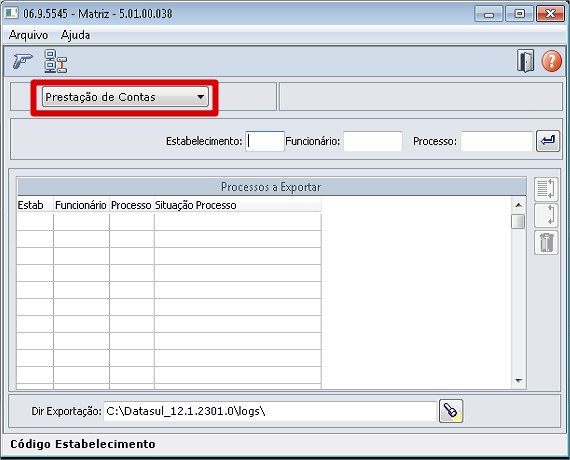Viewport: 570px width, 460px height.
Task: Click the Processo column header
Action: tap(132, 205)
